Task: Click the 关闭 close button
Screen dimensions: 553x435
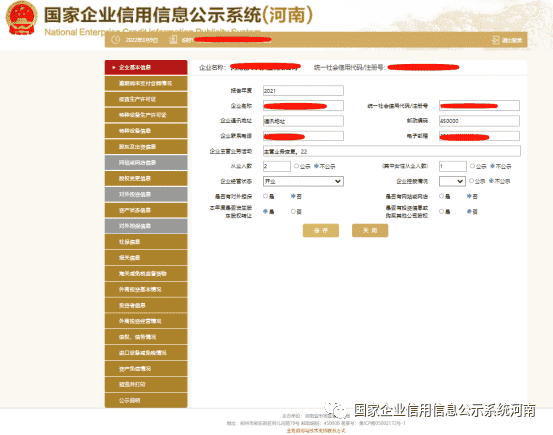Action: [370, 231]
